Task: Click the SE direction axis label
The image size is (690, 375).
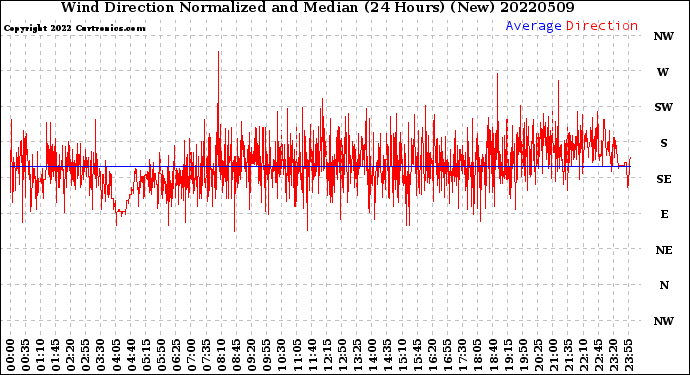Action: 664,179
